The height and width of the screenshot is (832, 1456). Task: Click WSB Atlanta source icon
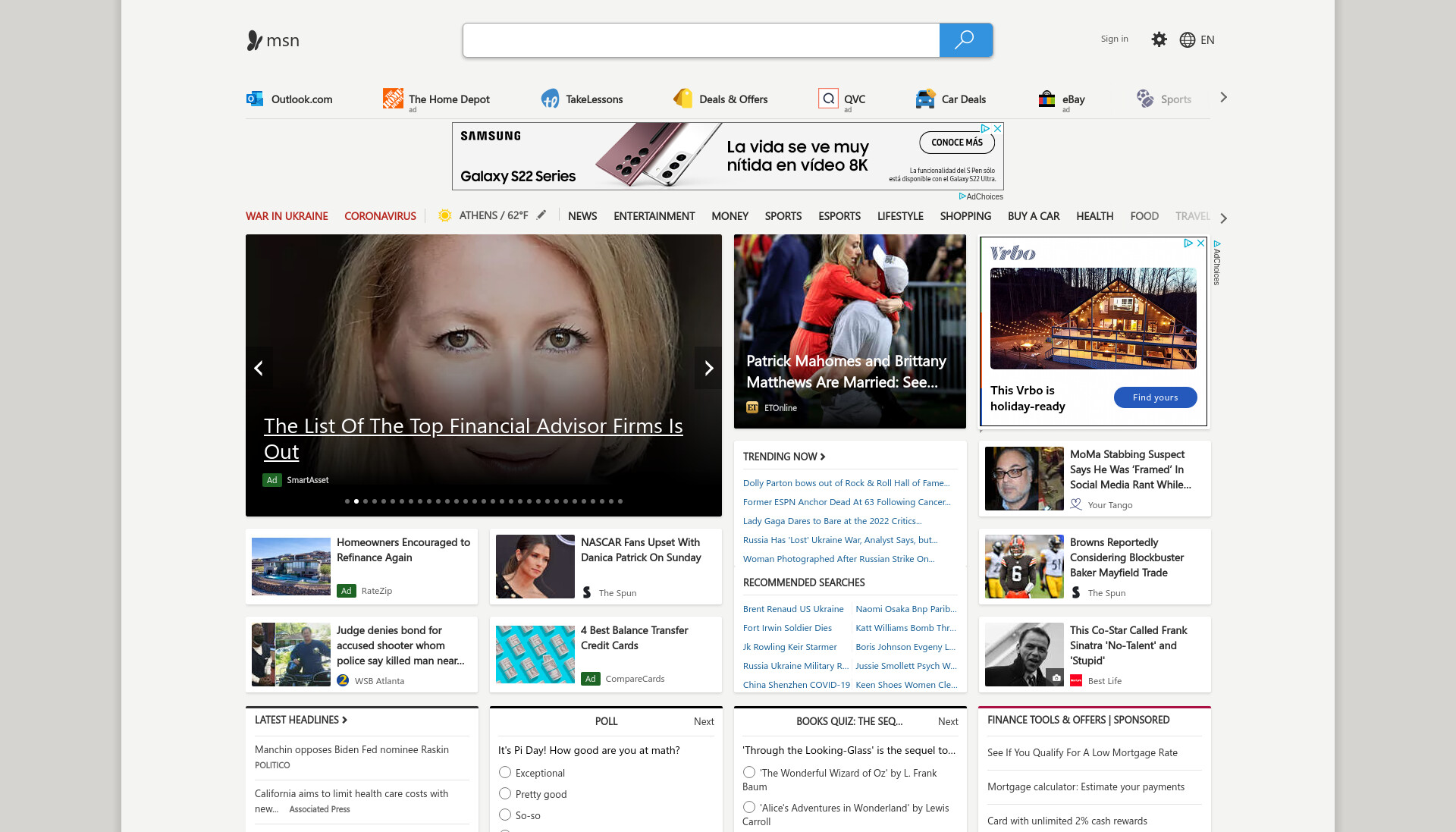(x=343, y=680)
